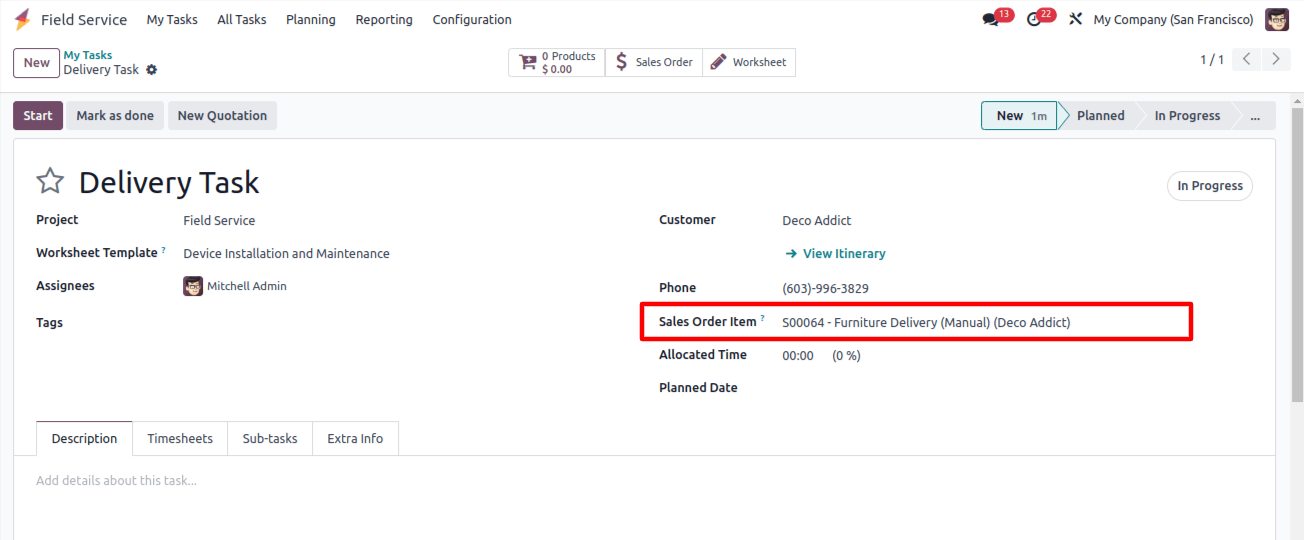Open the All Tasks menu
Screen dimensions: 1304x540
[242, 20]
